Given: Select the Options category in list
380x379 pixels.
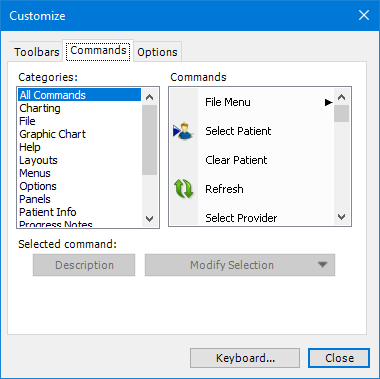Looking at the screenshot, I should [80, 186].
